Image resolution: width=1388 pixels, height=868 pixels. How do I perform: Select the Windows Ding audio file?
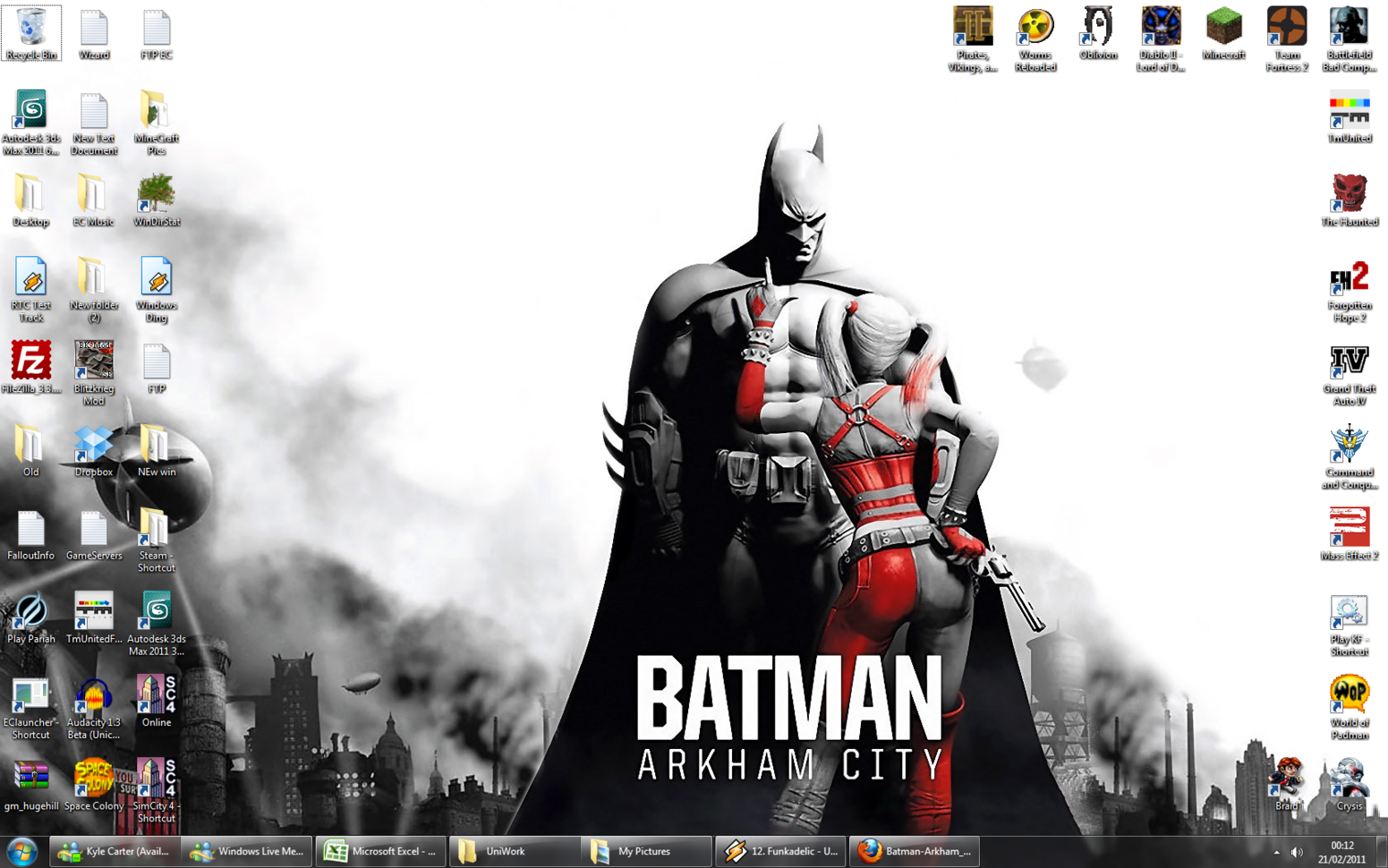click(x=157, y=289)
